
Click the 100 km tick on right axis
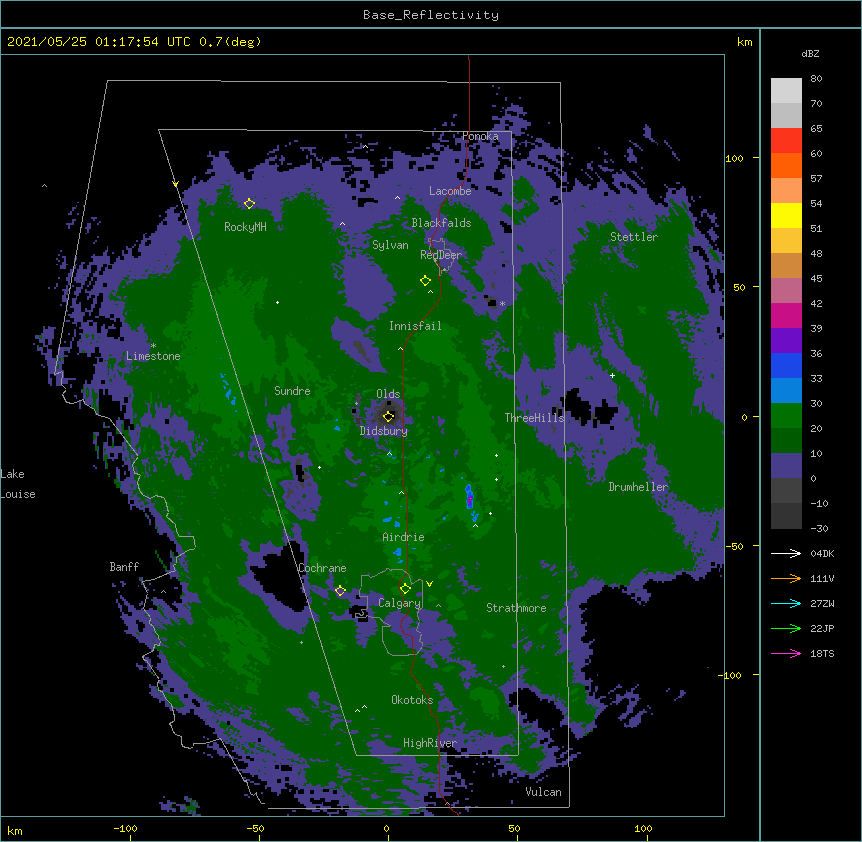[x=734, y=158]
